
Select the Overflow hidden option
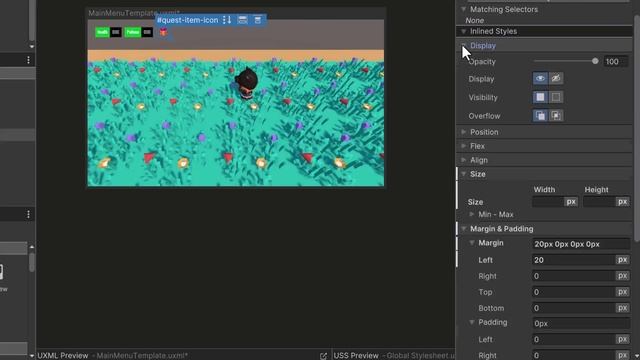tap(556, 116)
